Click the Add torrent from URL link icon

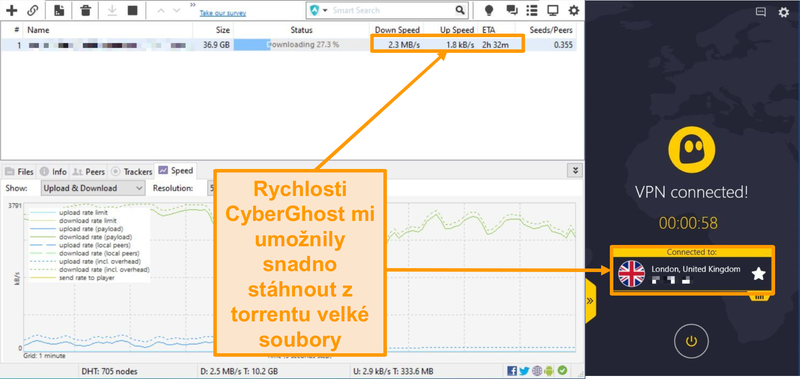tap(33, 10)
